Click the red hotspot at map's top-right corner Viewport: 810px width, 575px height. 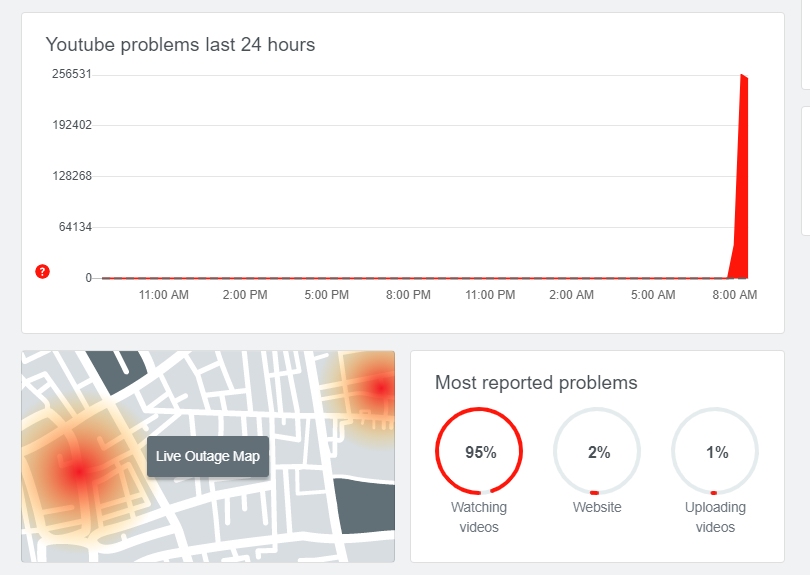(x=380, y=386)
